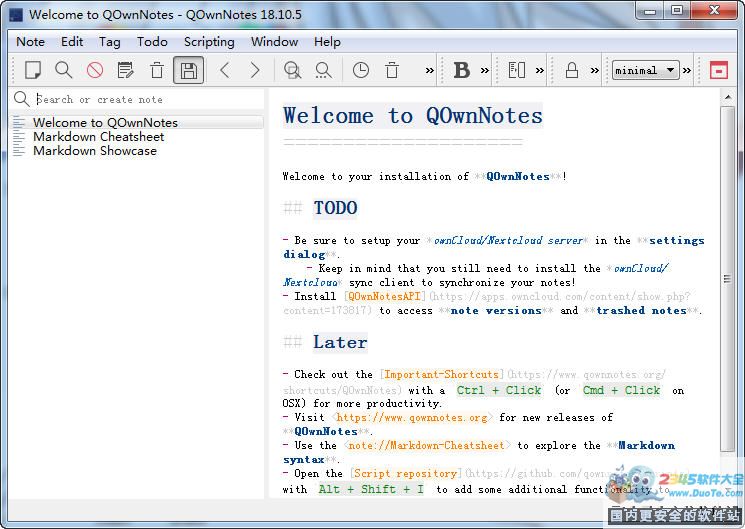Click the Search or create note field
This screenshot has width=745, height=529.
click(149, 99)
